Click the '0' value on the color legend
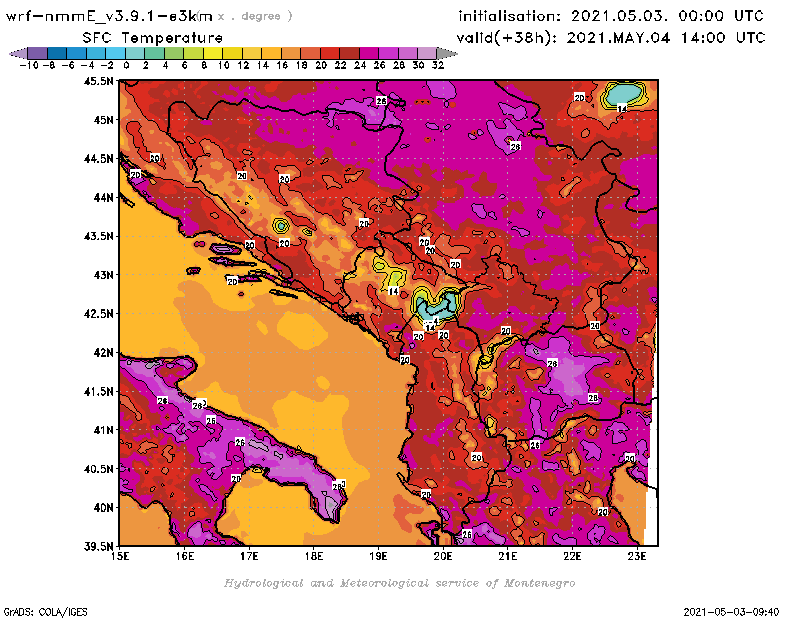Image resolution: width=800 pixels, height=618 pixels. click(126, 65)
